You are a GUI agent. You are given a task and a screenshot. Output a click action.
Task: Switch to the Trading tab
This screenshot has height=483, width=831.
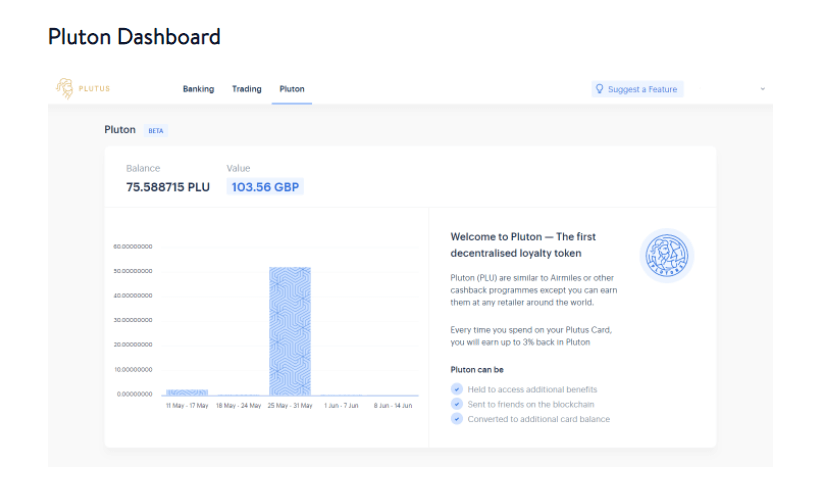pyautogui.click(x=246, y=89)
